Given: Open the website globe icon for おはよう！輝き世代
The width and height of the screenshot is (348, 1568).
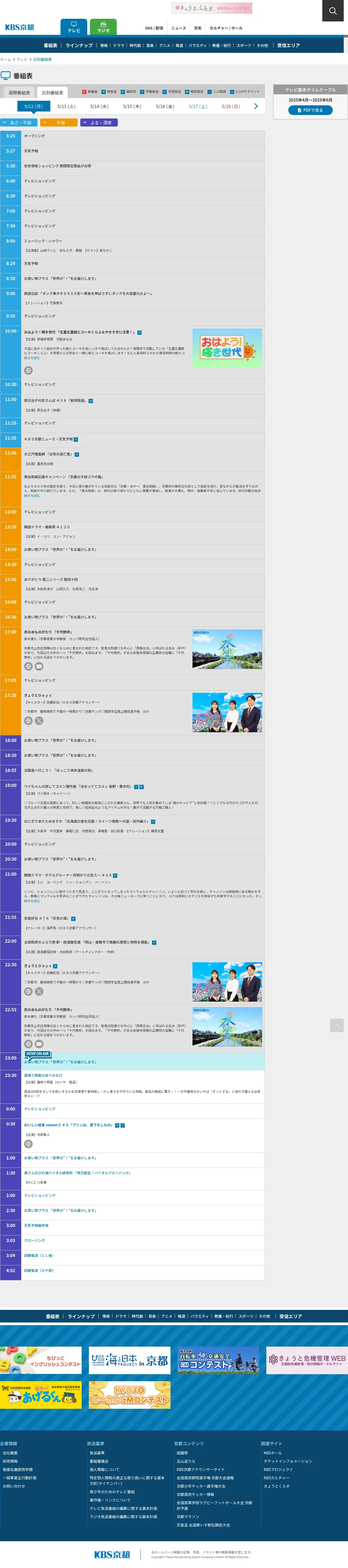Looking at the screenshot, I should click(28, 371).
